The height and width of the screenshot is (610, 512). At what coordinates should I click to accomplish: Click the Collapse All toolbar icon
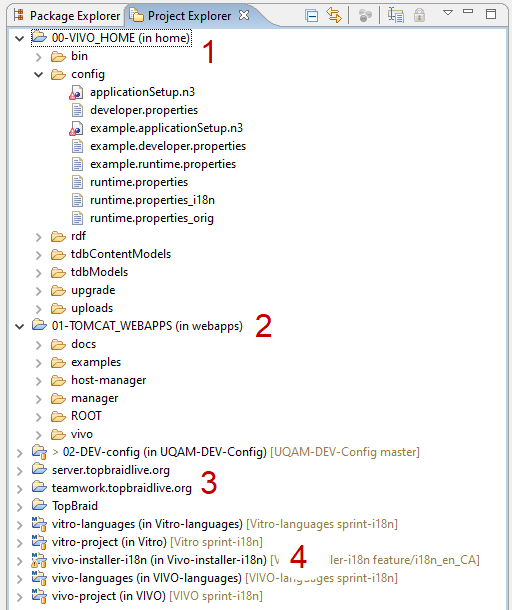coord(312,16)
